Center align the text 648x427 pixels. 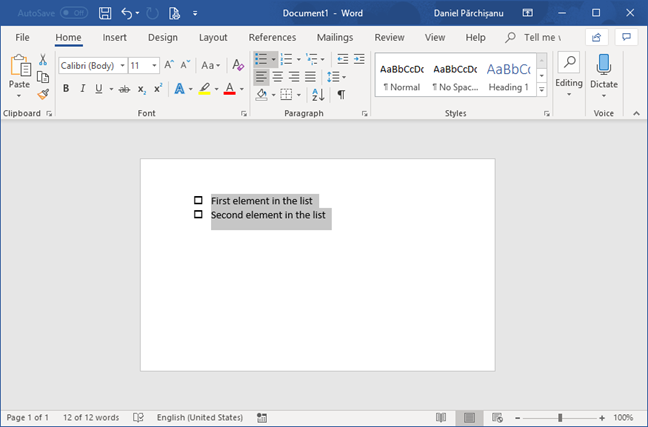[277, 77]
